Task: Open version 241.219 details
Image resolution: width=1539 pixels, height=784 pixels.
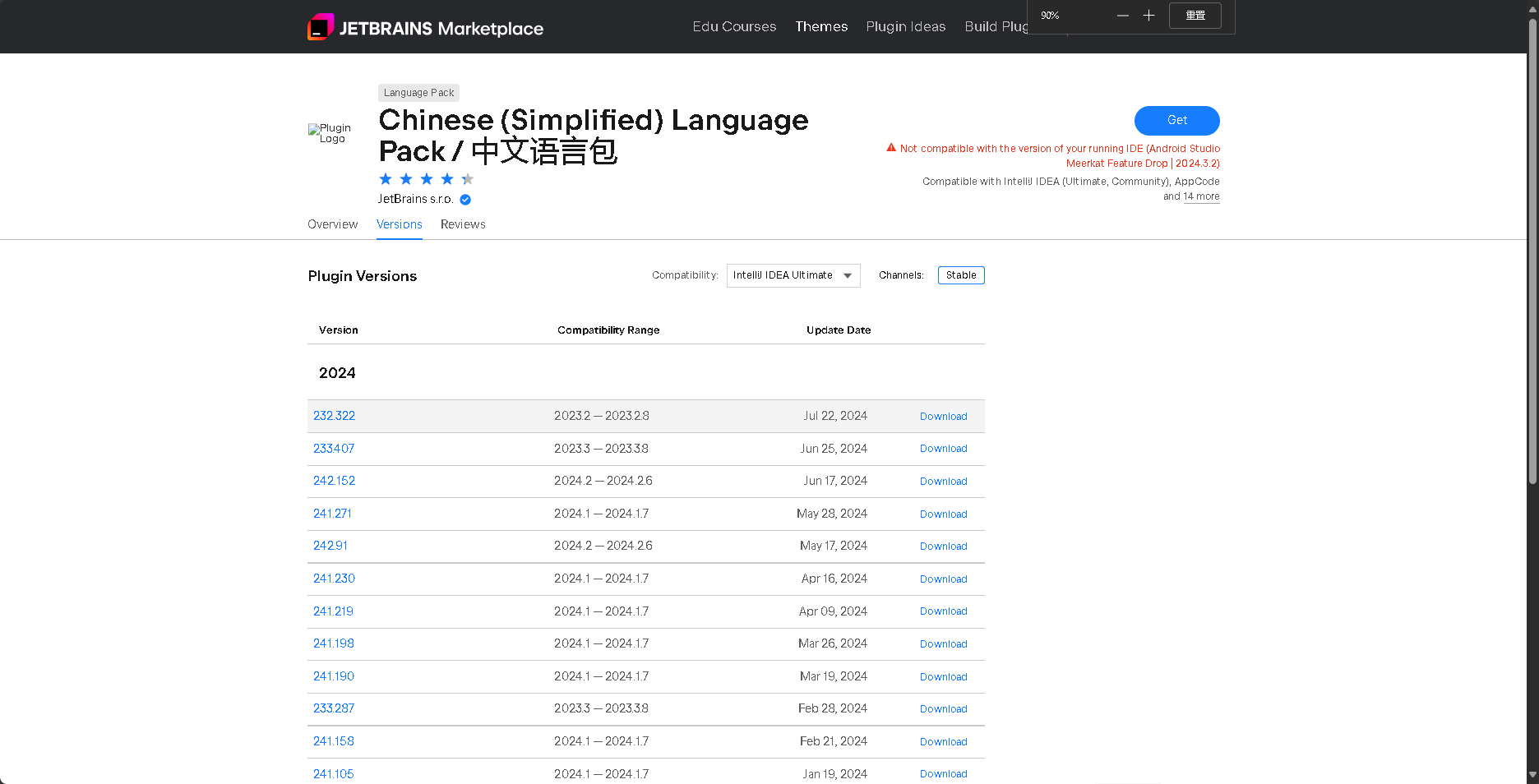Action: click(333, 611)
